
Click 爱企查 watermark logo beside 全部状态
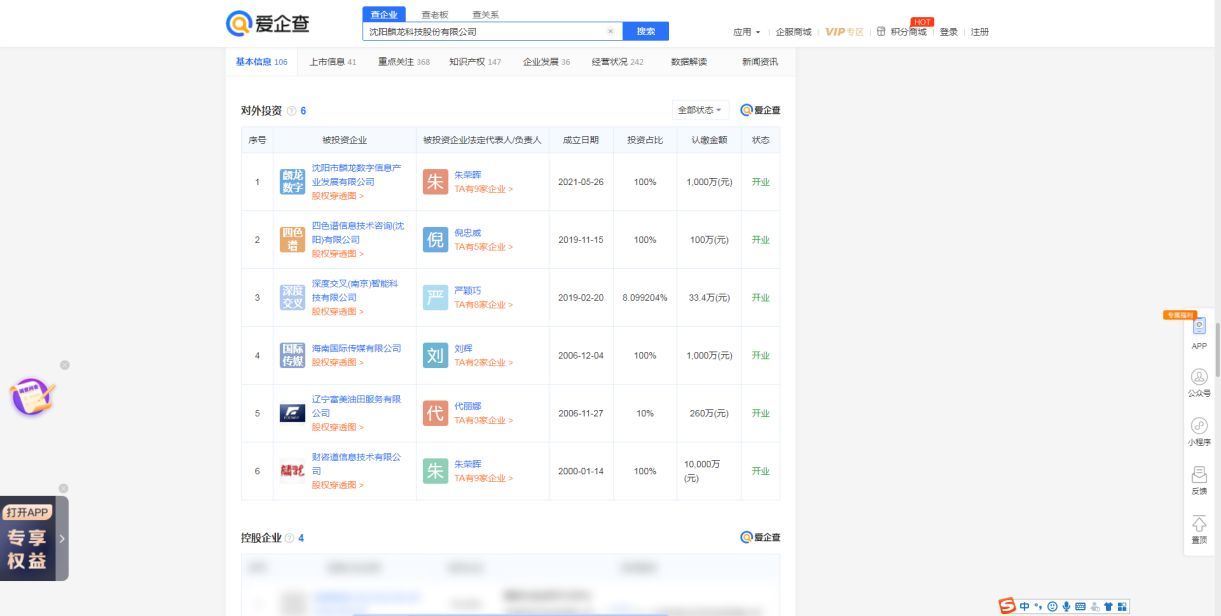pos(760,110)
